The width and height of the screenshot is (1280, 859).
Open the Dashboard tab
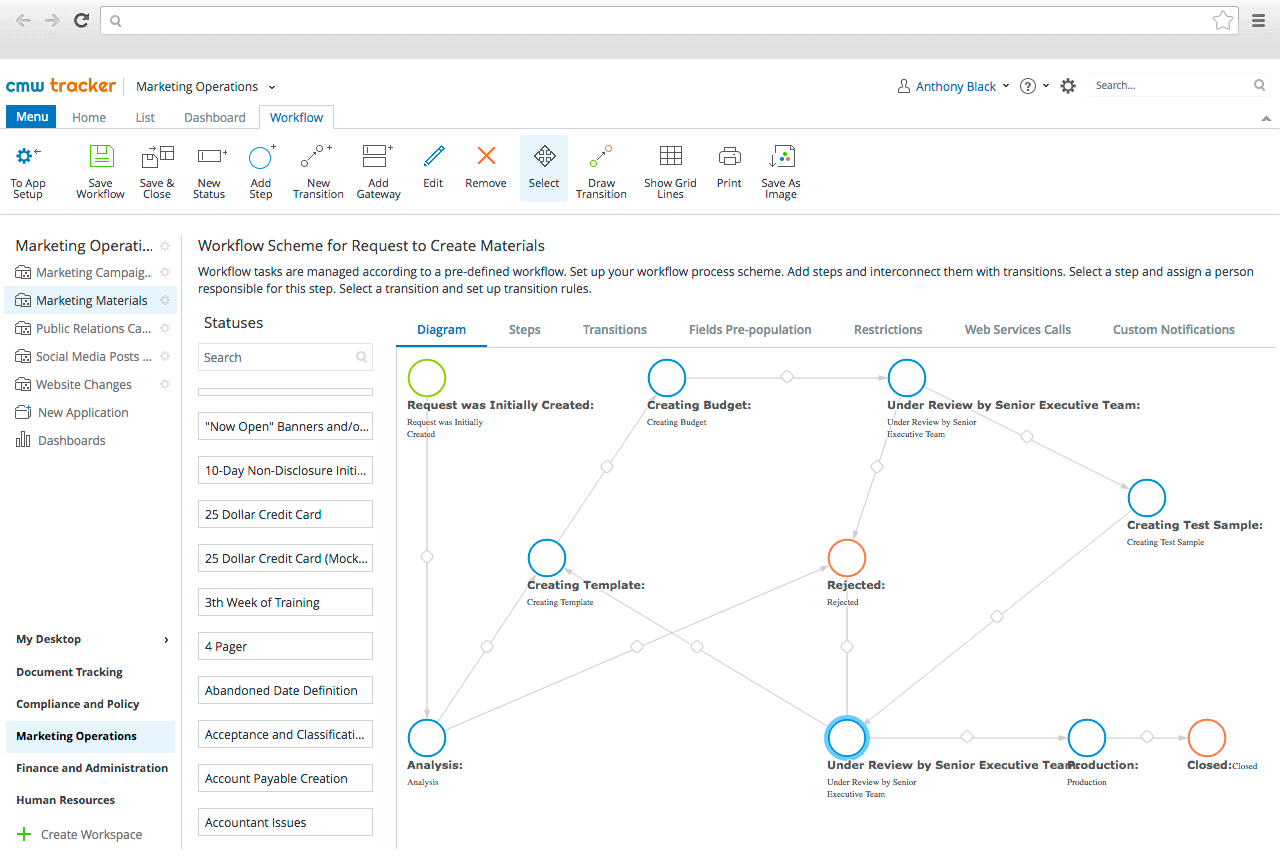click(215, 117)
